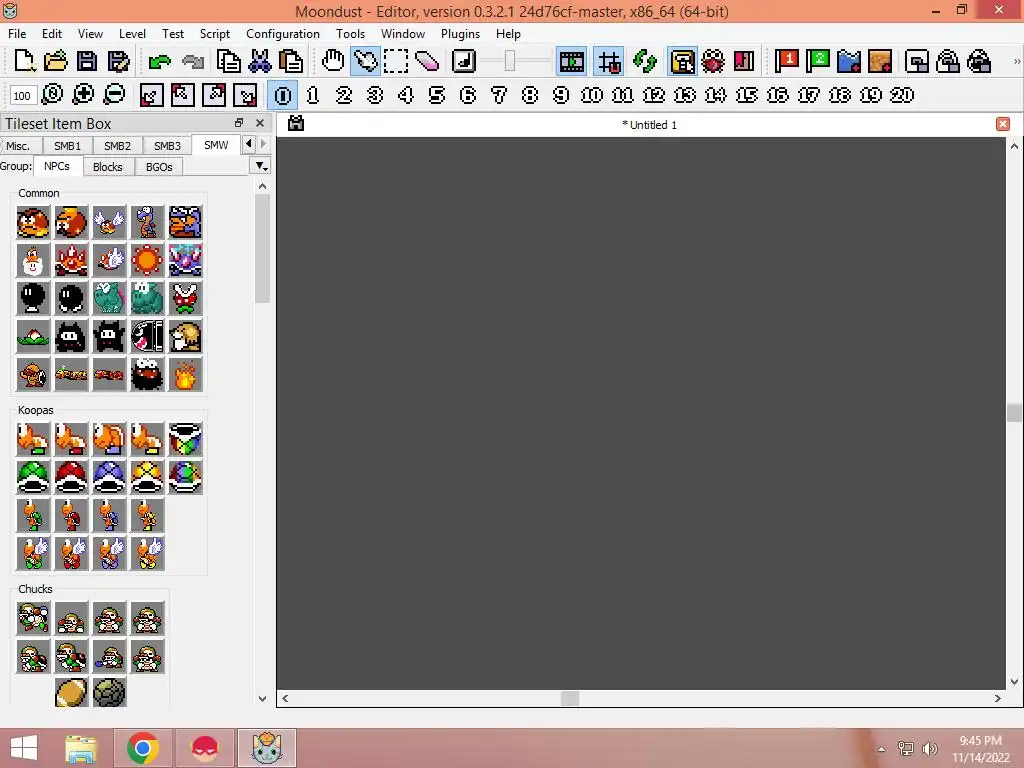Screen dimensions: 1024x768
Task: Switch to section 0
Action: pos(283,95)
